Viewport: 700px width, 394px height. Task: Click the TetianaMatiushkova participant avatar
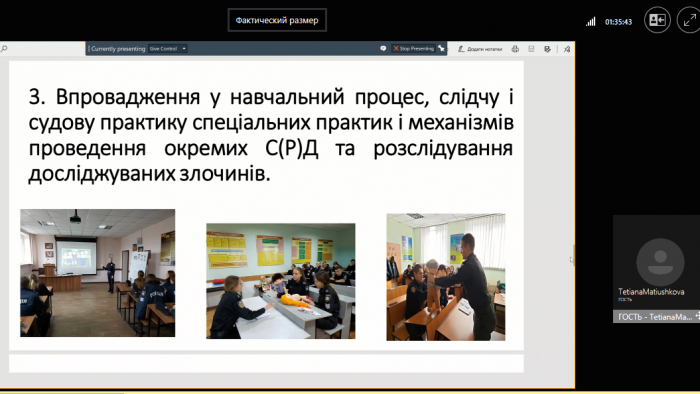660,262
